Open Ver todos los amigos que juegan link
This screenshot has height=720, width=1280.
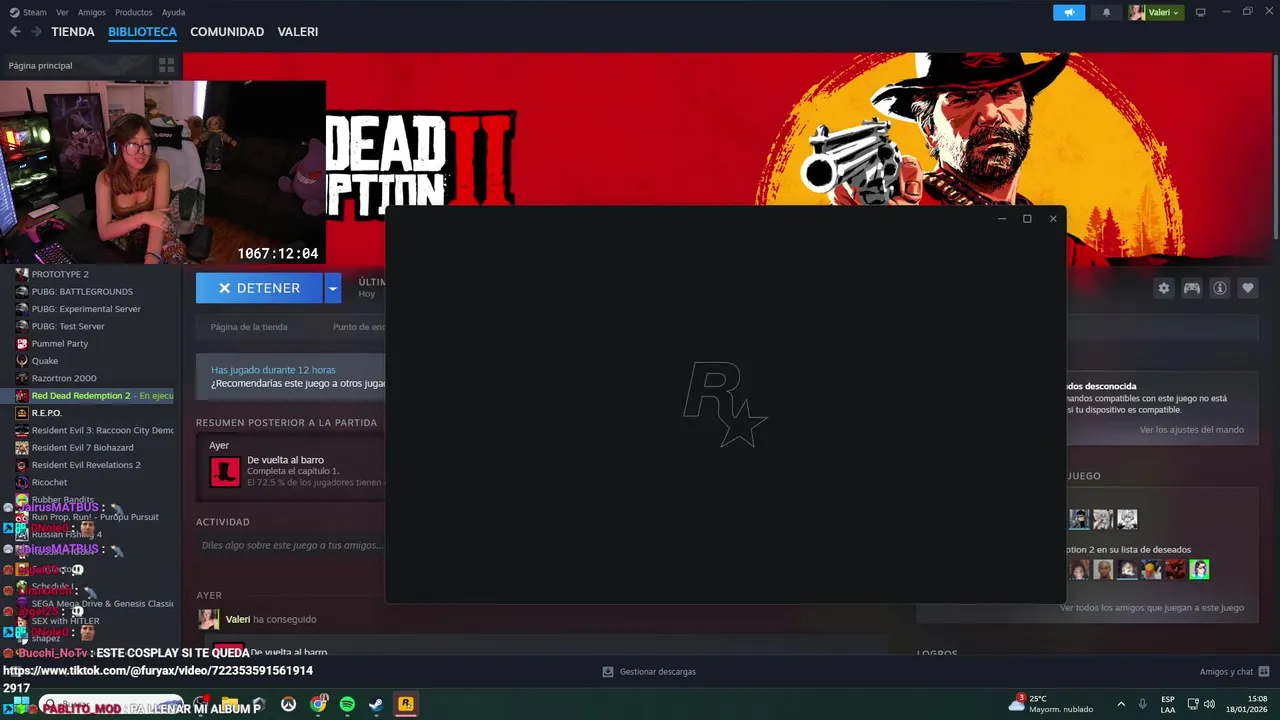coord(1152,608)
